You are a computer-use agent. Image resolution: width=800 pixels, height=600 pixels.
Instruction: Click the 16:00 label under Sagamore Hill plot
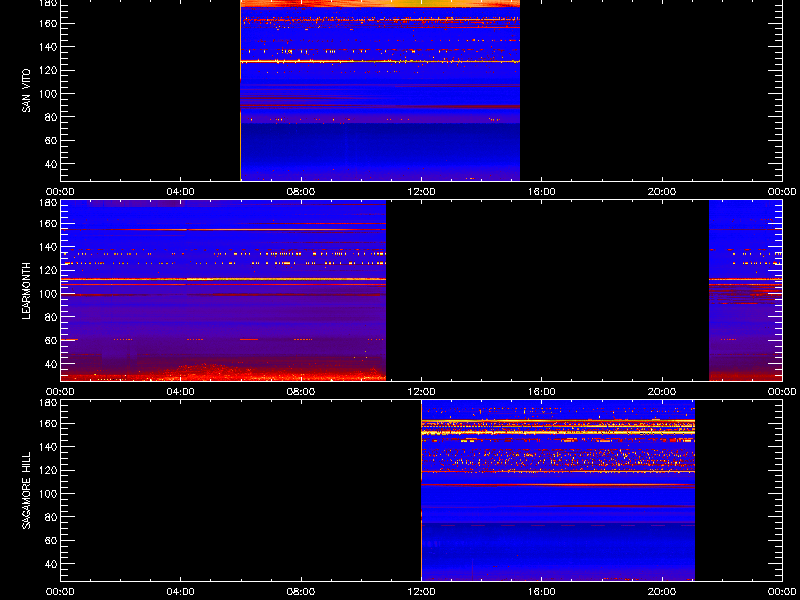[x=542, y=592]
